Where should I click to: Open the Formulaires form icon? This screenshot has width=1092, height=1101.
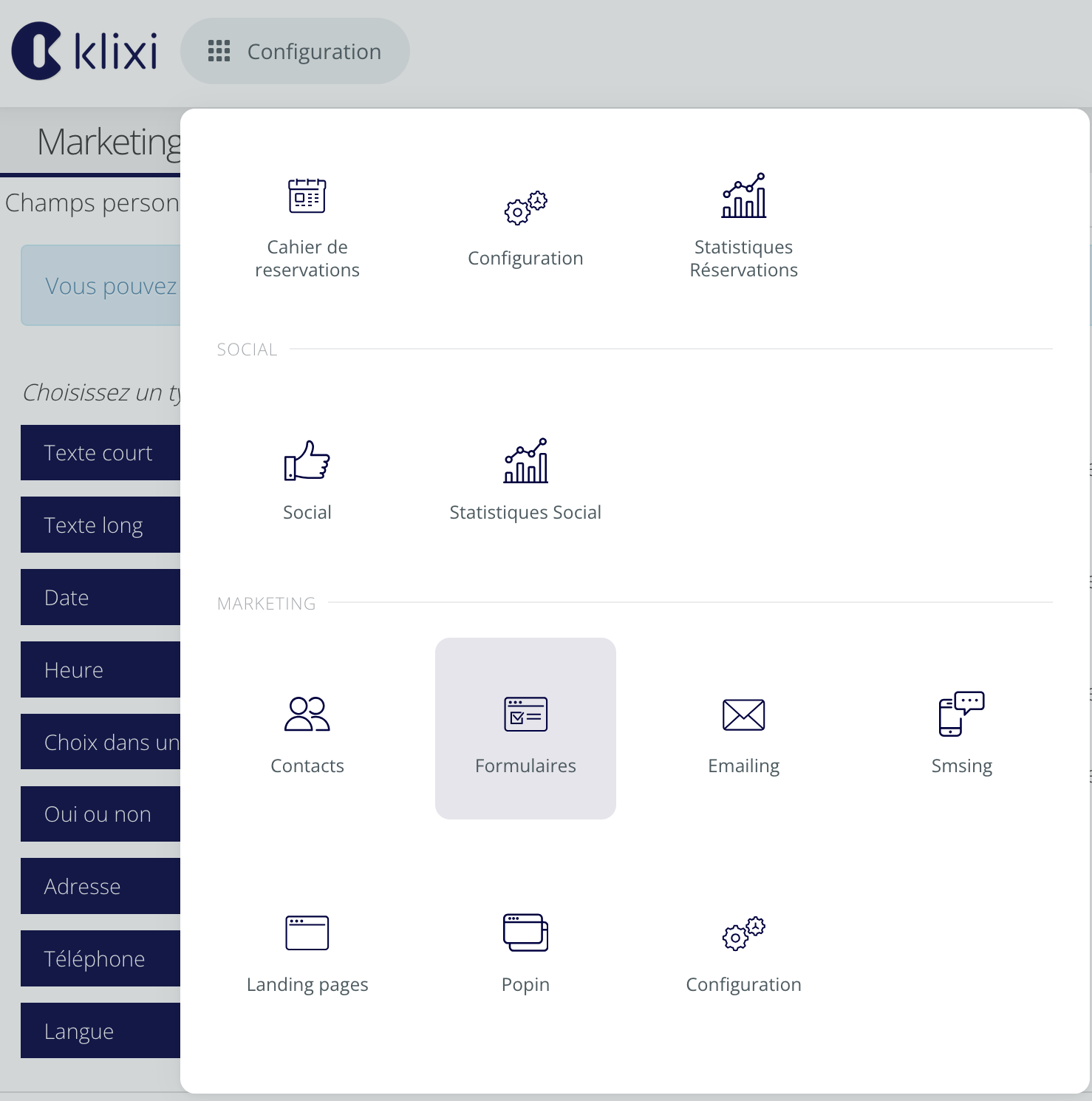pos(525,714)
